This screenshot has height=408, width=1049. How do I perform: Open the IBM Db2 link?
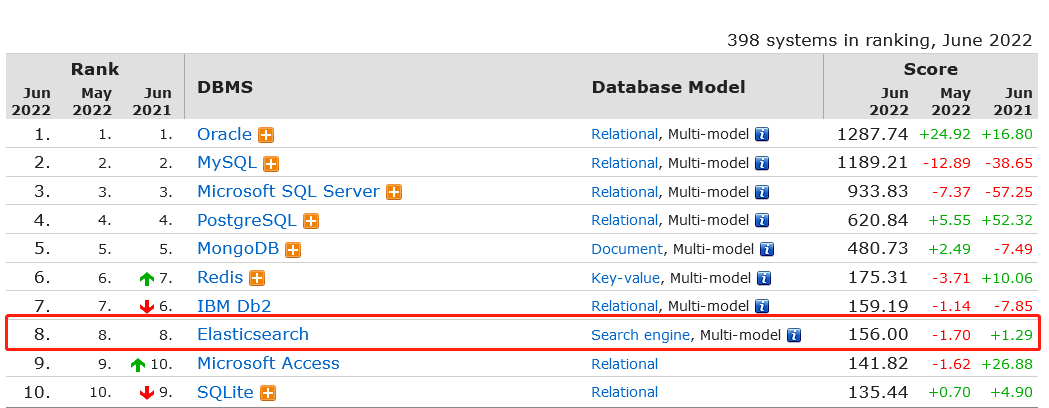pos(234,306)
